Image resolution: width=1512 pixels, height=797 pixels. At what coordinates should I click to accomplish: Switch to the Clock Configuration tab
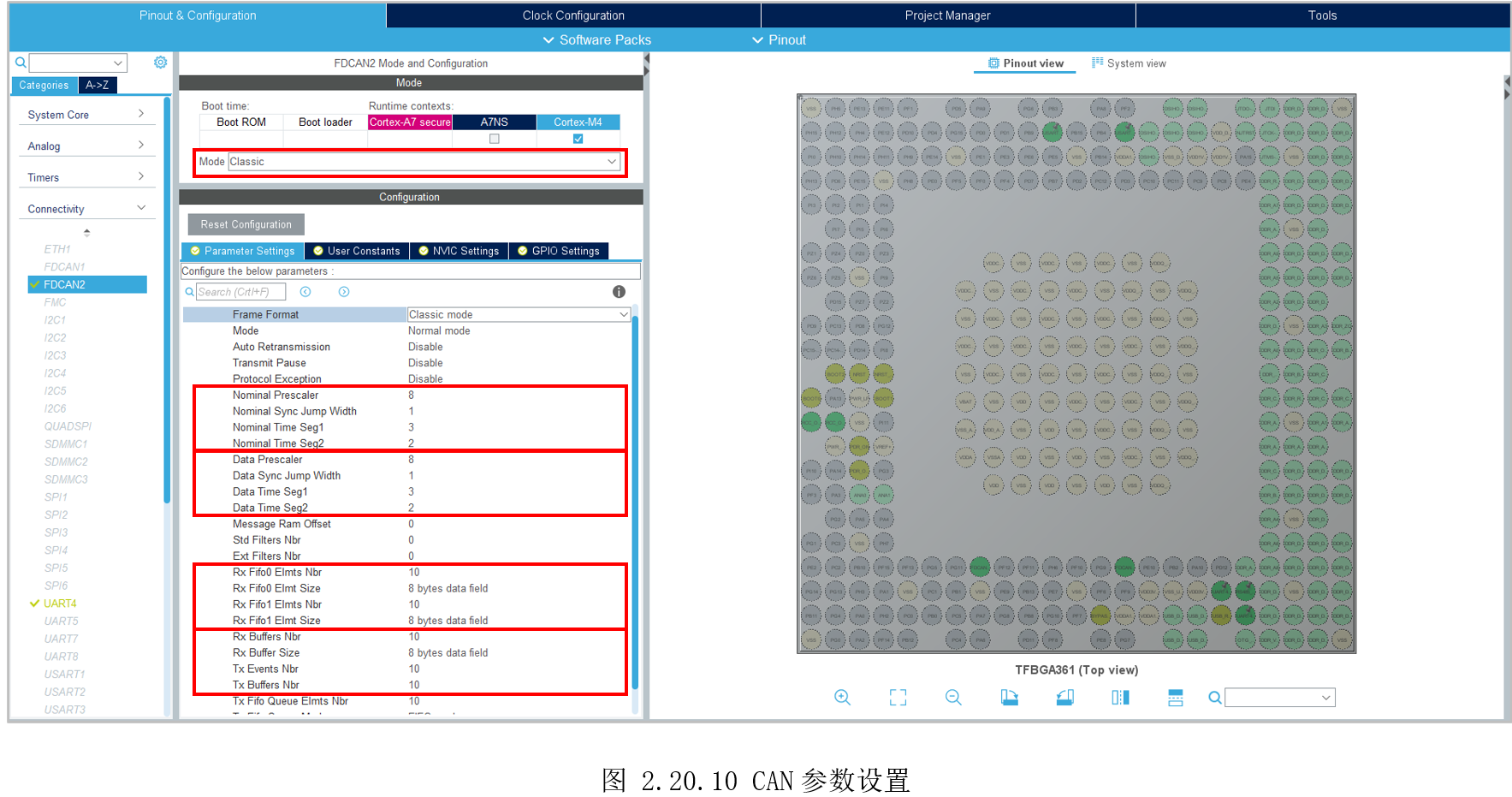click(x=572, y=15)
